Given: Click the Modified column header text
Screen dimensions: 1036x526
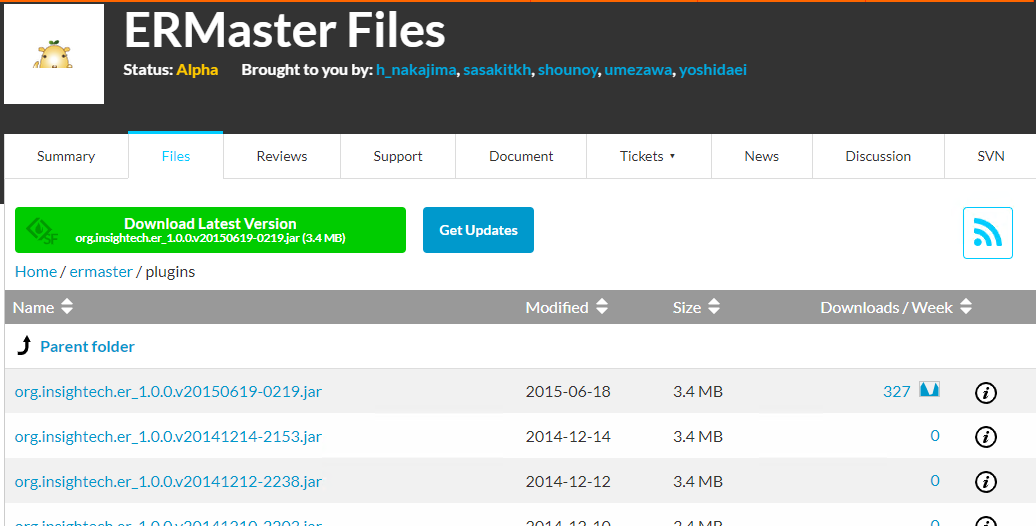Looking at the screenshot, I should point(557,307).
